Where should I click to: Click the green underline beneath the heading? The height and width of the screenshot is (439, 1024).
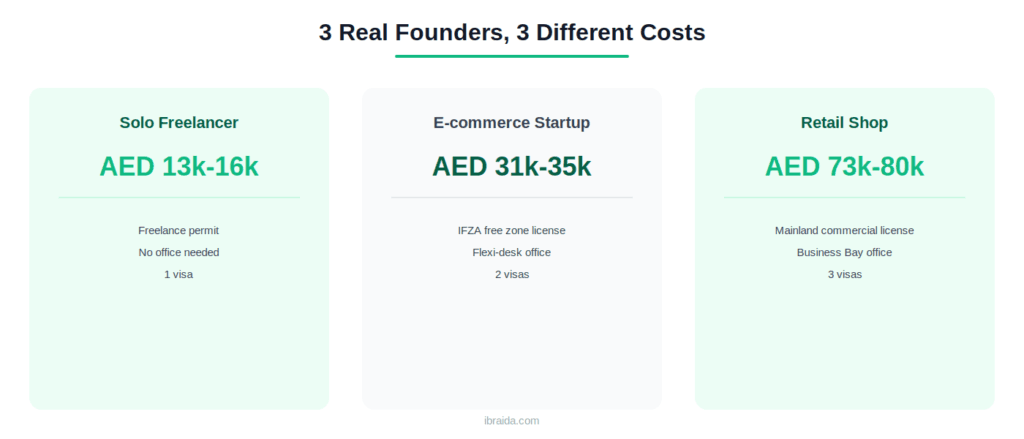512,56
